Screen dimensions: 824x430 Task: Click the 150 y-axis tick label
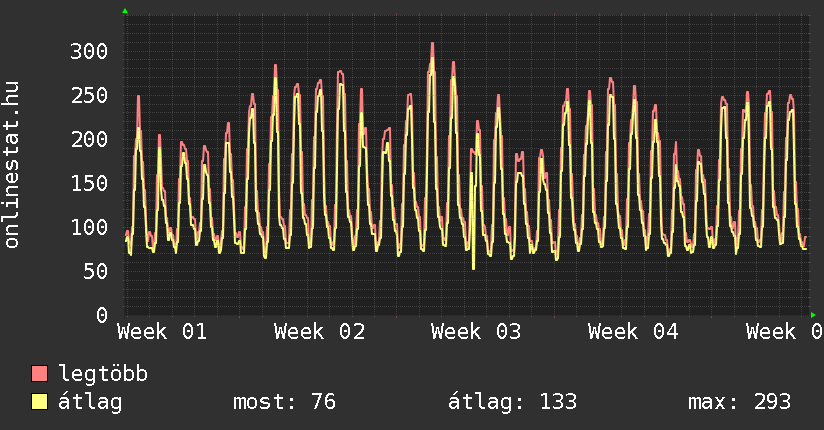coord(88,183)
